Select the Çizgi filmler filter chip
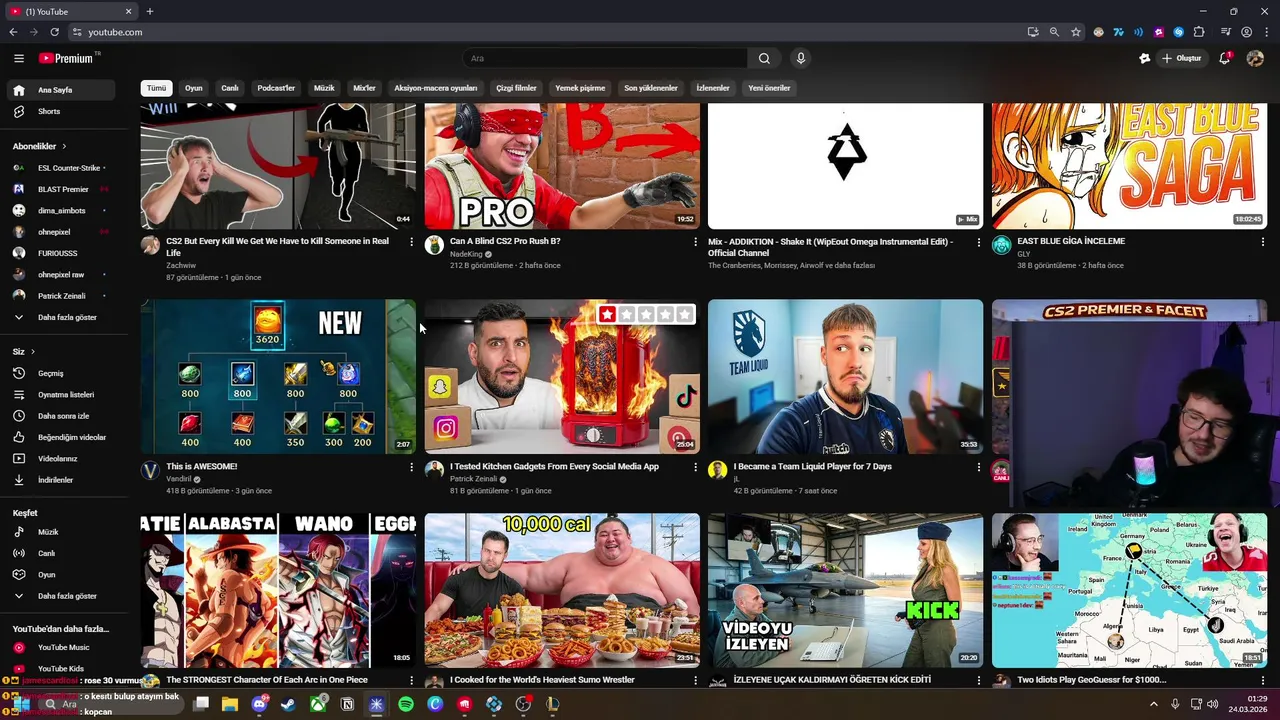Image resolution: width=1280 pixels, height=720 pixels. pyautogui.click(x=516, y=88)
